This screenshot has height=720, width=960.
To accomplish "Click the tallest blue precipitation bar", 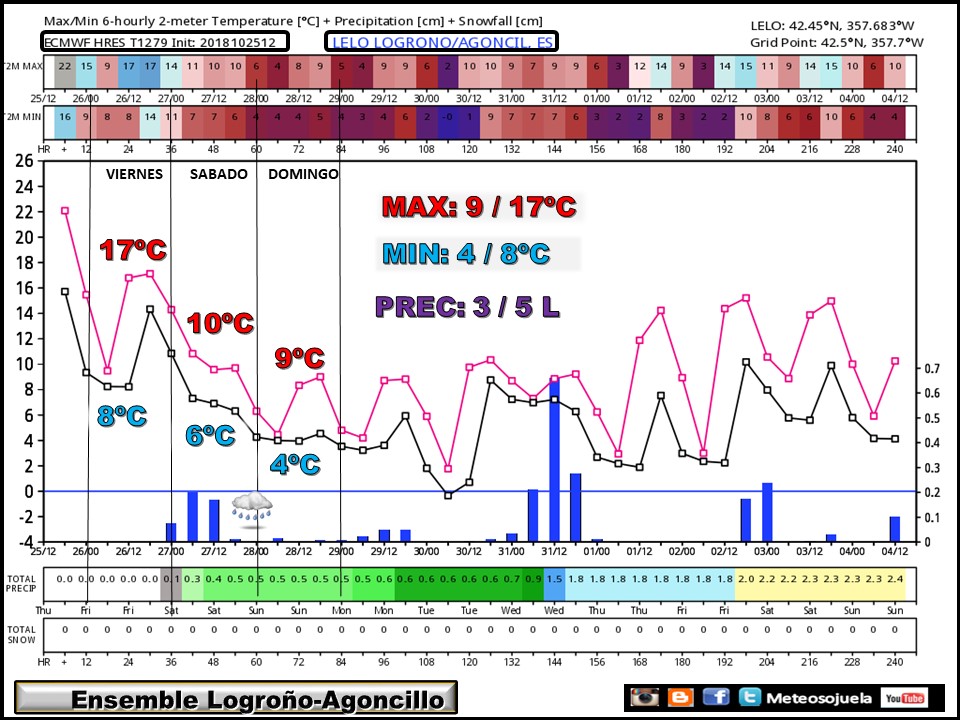I will tap(554, 461).
